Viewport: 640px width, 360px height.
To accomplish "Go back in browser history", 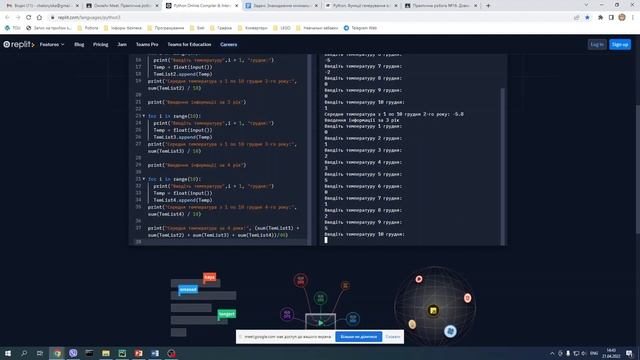I will pyautogui.click(x=7, y=18).
